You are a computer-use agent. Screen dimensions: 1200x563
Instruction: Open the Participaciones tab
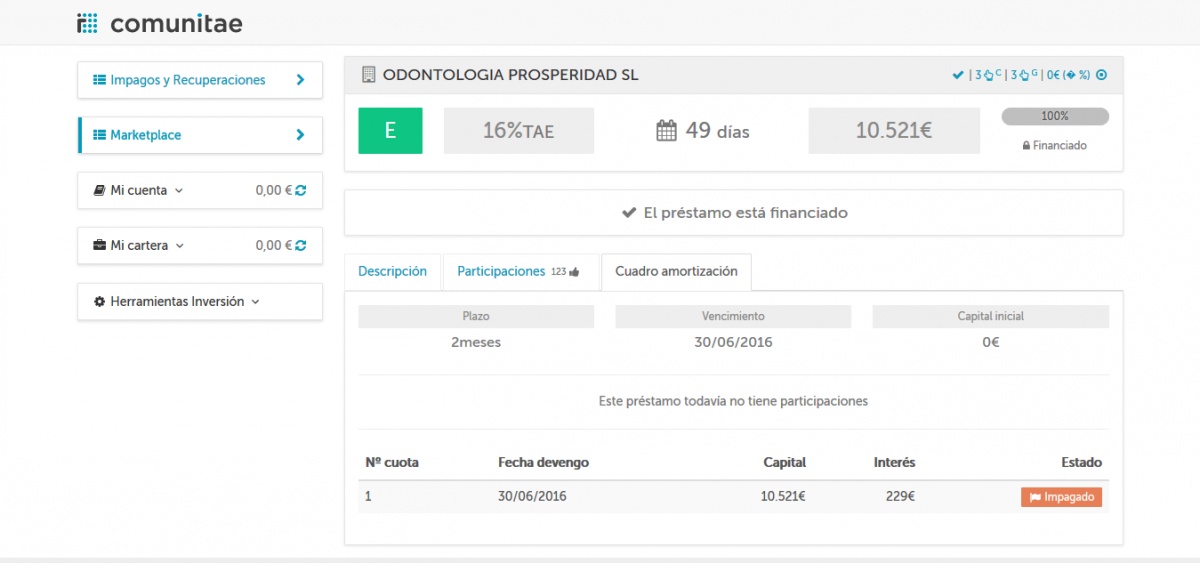(x=501, y=271)
